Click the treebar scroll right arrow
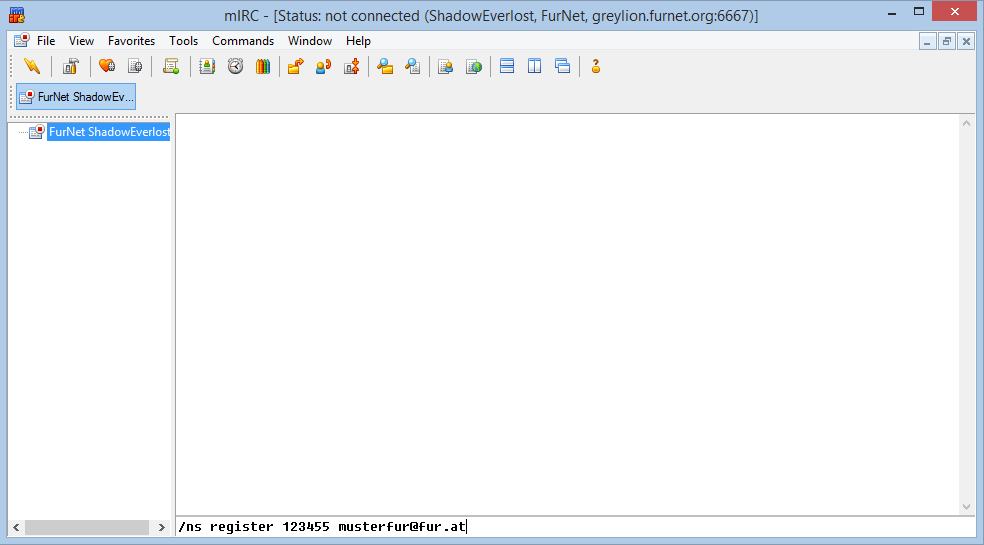The width and height of the screenshot is (984, 545). coord(161,527)
